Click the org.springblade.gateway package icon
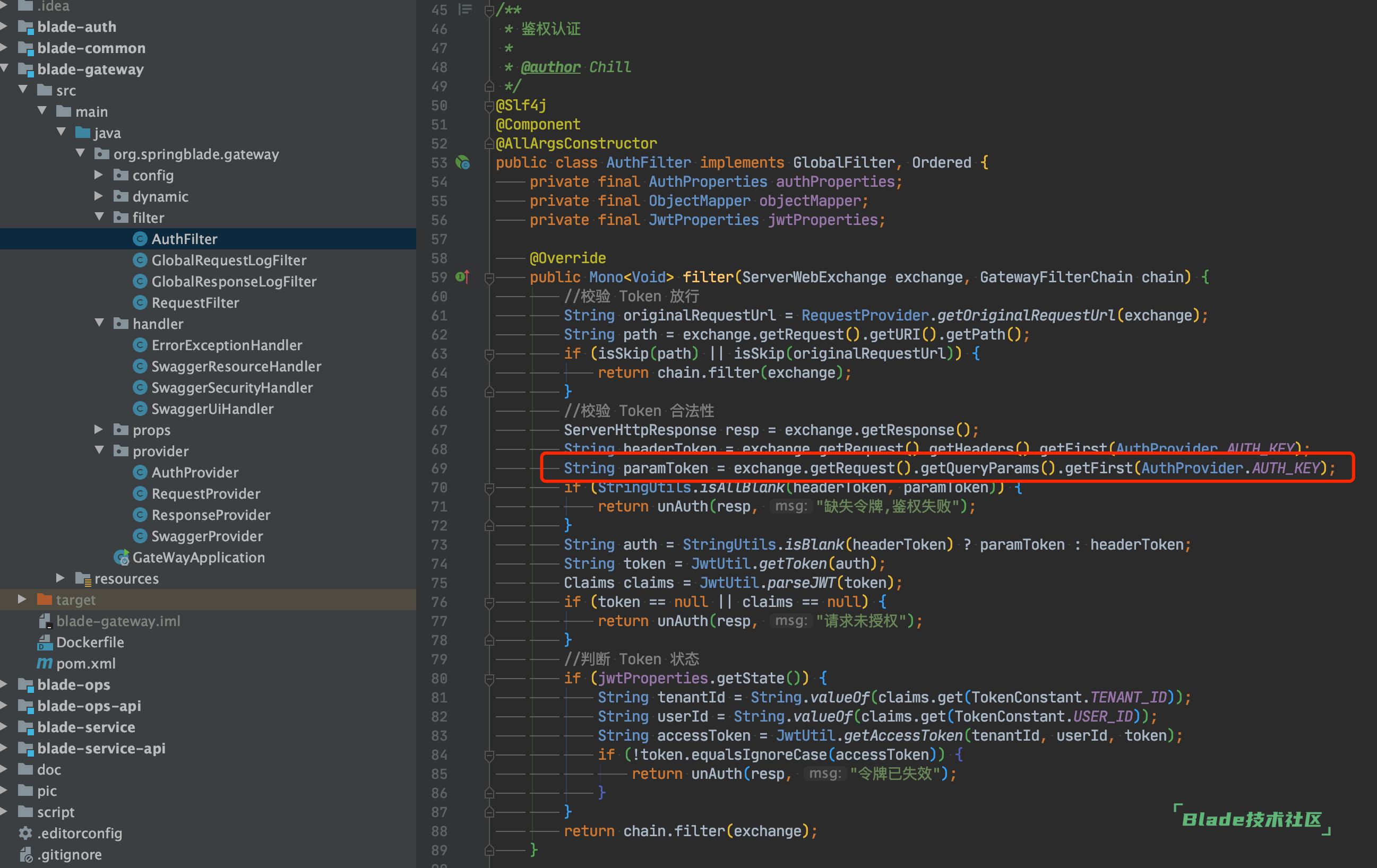Screen dimensions: 1377x868 point(102,154)
